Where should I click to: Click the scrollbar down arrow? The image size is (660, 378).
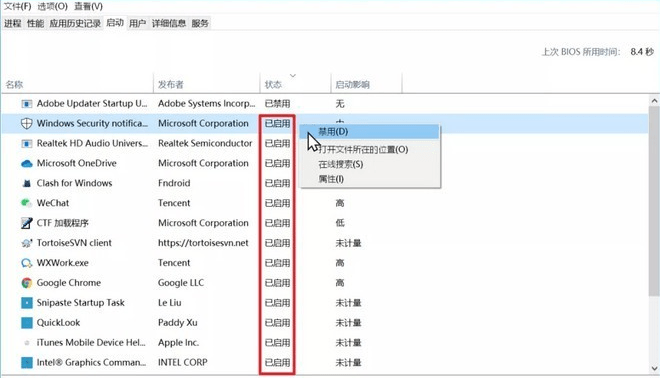point(654,368)
